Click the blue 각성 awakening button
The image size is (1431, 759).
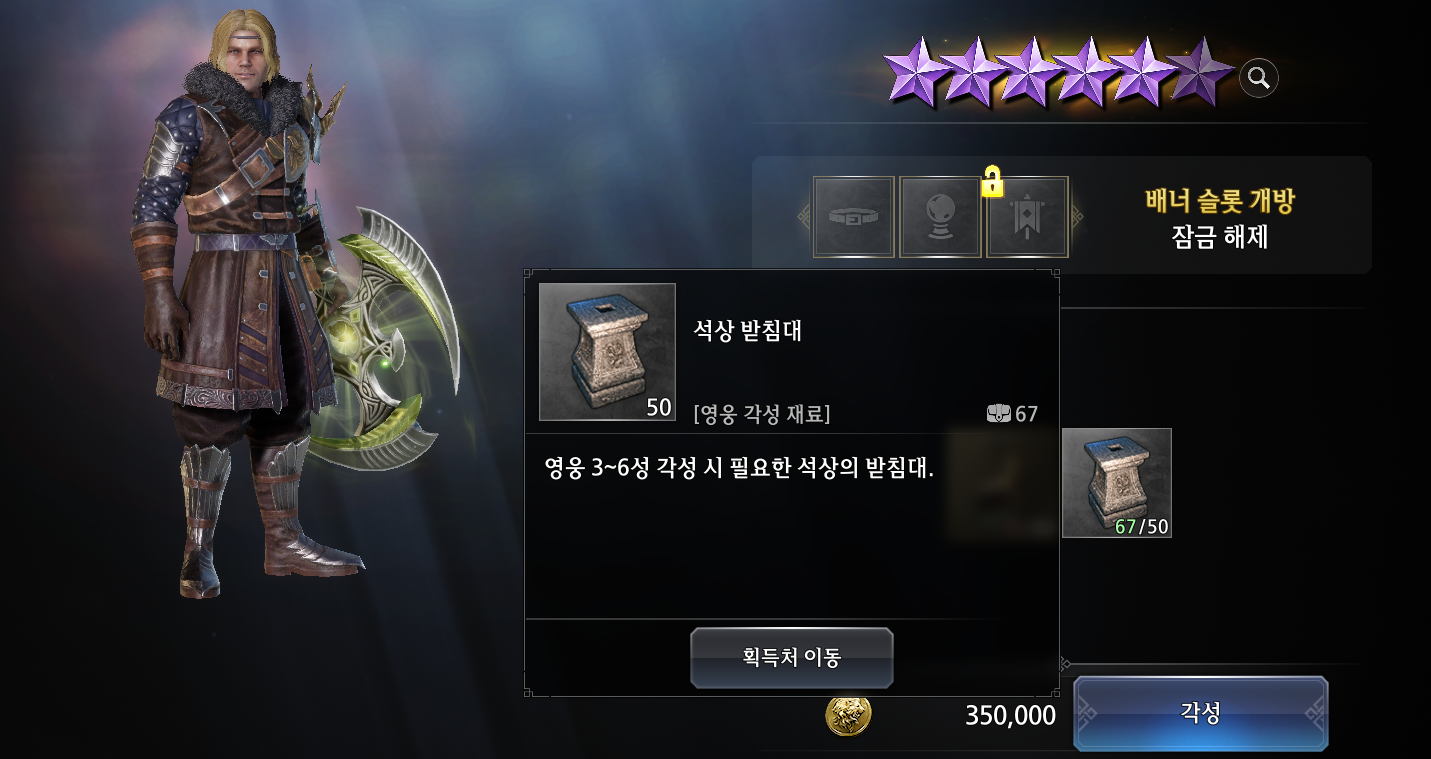1200,713
